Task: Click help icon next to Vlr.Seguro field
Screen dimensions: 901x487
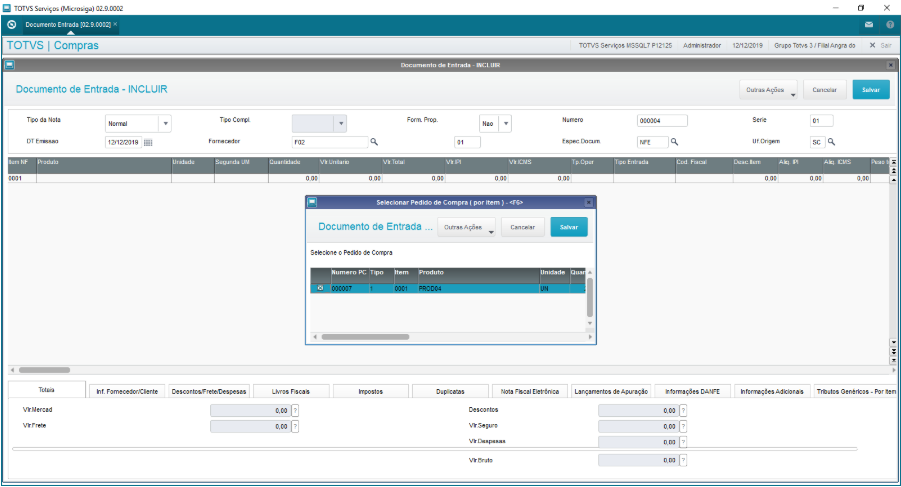Action: click(x=683, y=426)
